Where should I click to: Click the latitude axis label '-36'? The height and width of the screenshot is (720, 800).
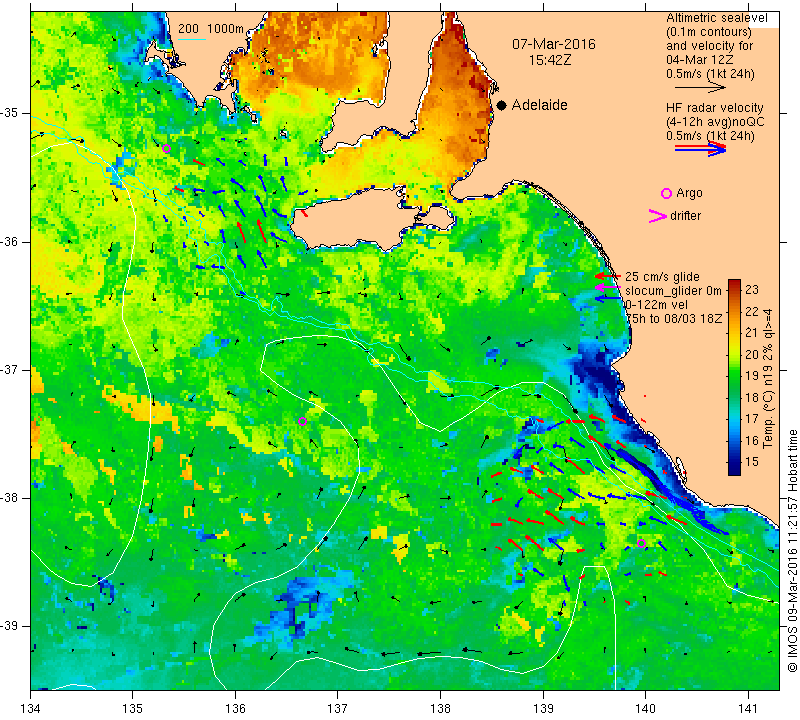pyautogui.click(x=10, y=241)
